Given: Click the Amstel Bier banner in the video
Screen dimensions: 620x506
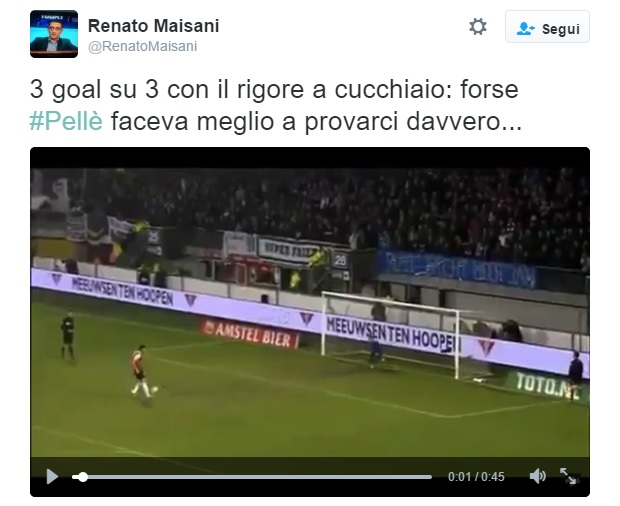Looking at the screenshot, I should click(250, 334).
